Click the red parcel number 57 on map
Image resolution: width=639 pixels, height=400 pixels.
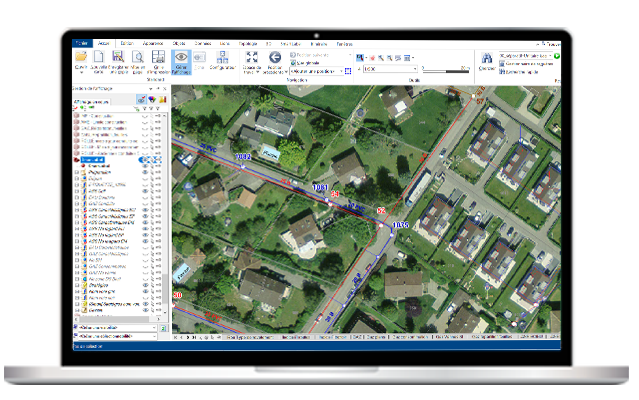point(480,101)
